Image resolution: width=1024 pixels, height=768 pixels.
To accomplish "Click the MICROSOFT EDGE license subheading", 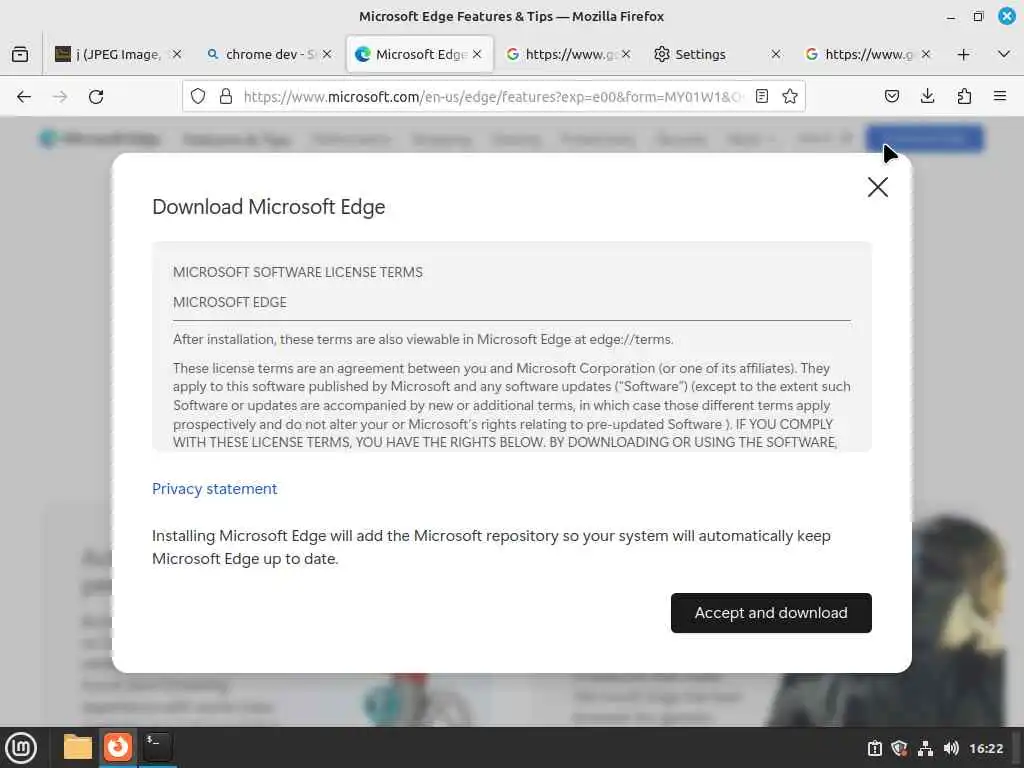I will tap(230, 302).
